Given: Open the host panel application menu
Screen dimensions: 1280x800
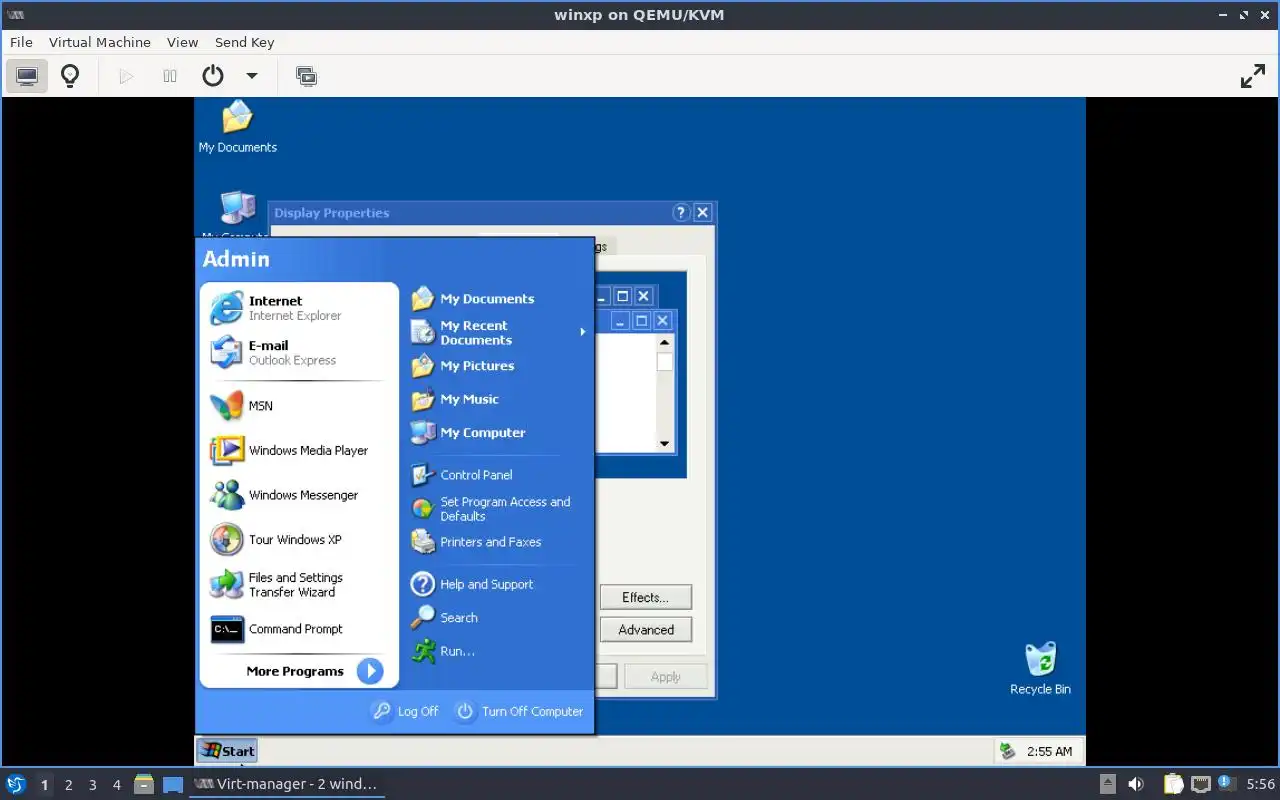Looking at the screenshot, I should point(16,784).
